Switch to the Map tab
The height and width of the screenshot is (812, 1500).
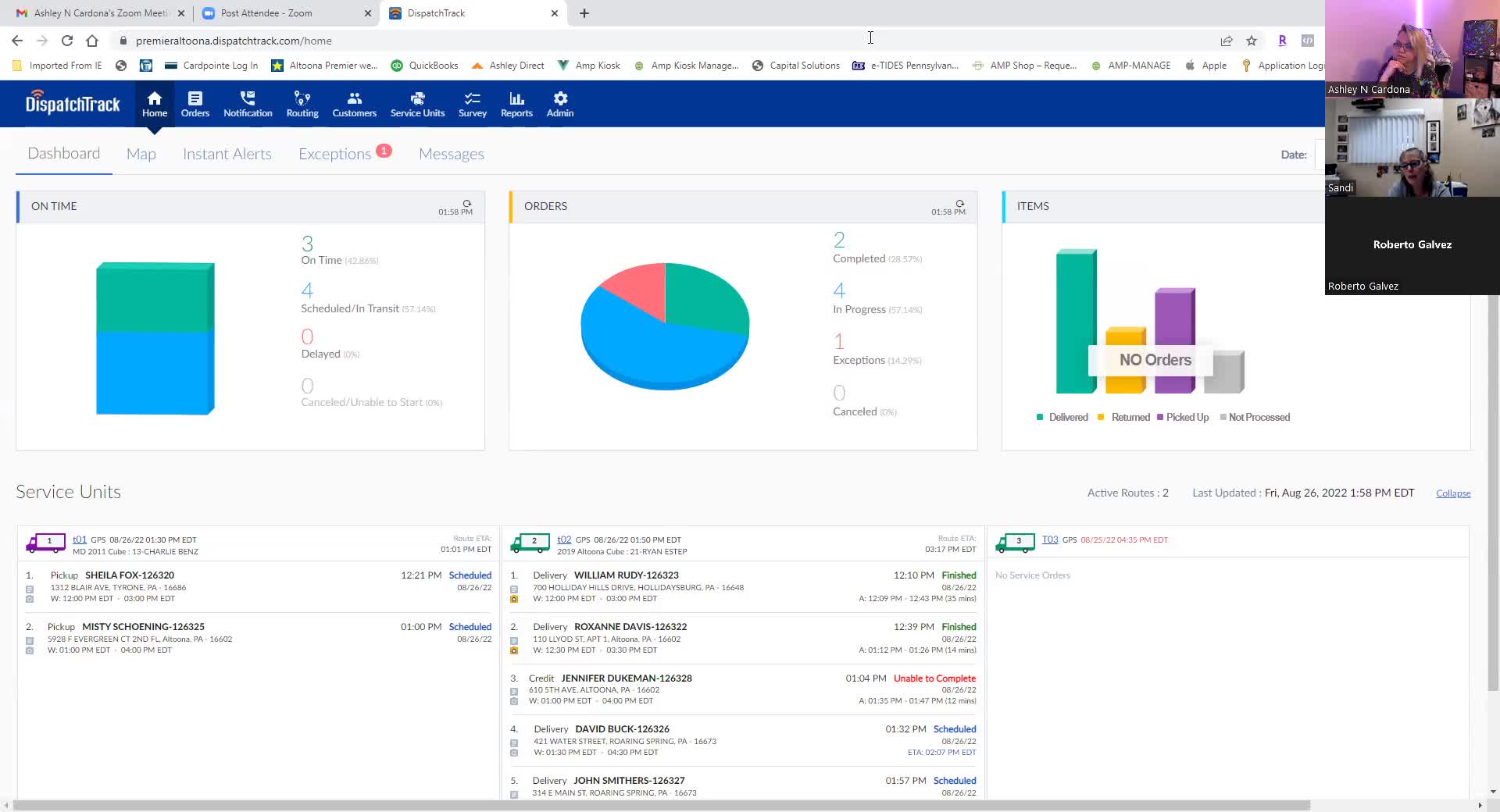(141, 154)
